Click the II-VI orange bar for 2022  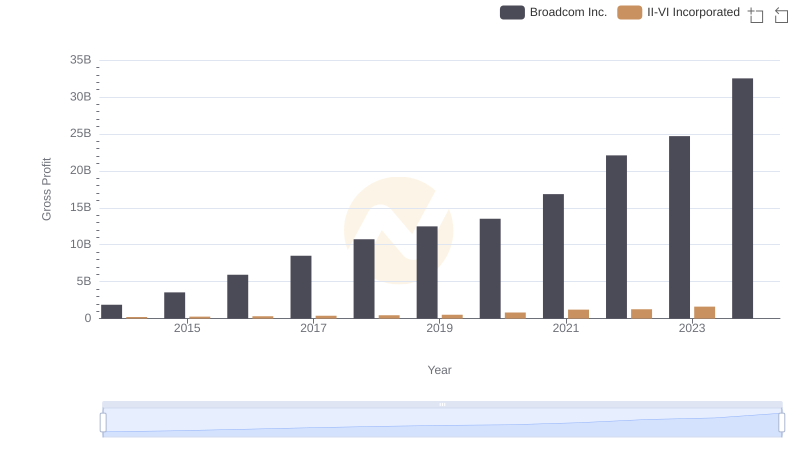coord(641,314)
